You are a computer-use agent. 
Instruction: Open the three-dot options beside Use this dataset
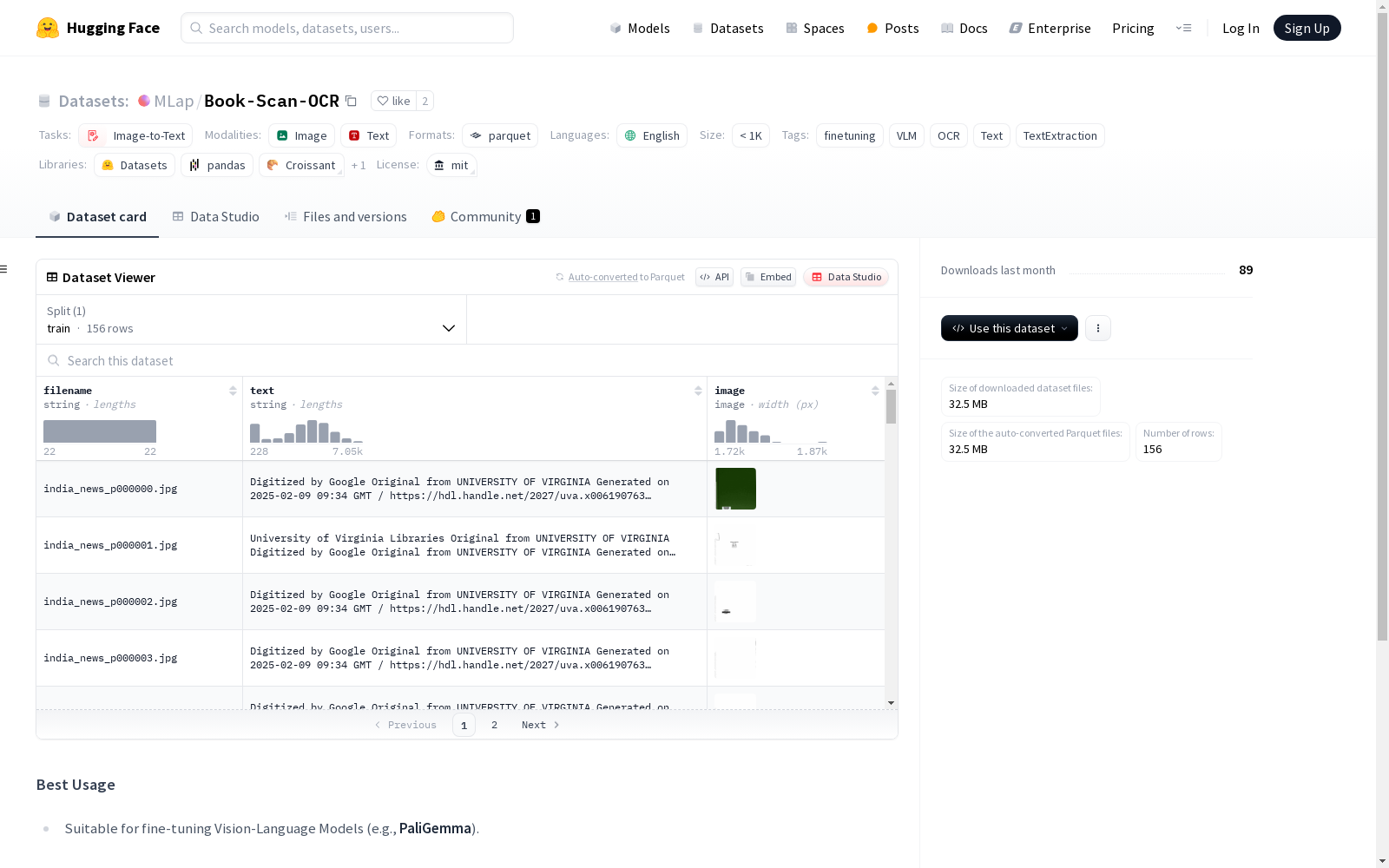pos(1098,328)
